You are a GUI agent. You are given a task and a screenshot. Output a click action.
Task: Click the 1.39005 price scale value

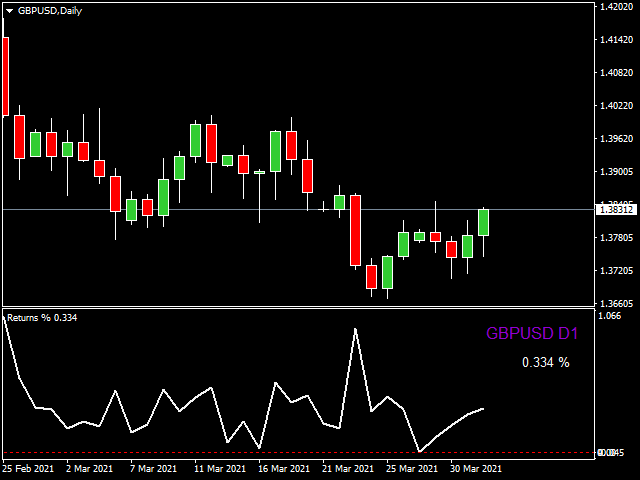click(x=616, y=172)
